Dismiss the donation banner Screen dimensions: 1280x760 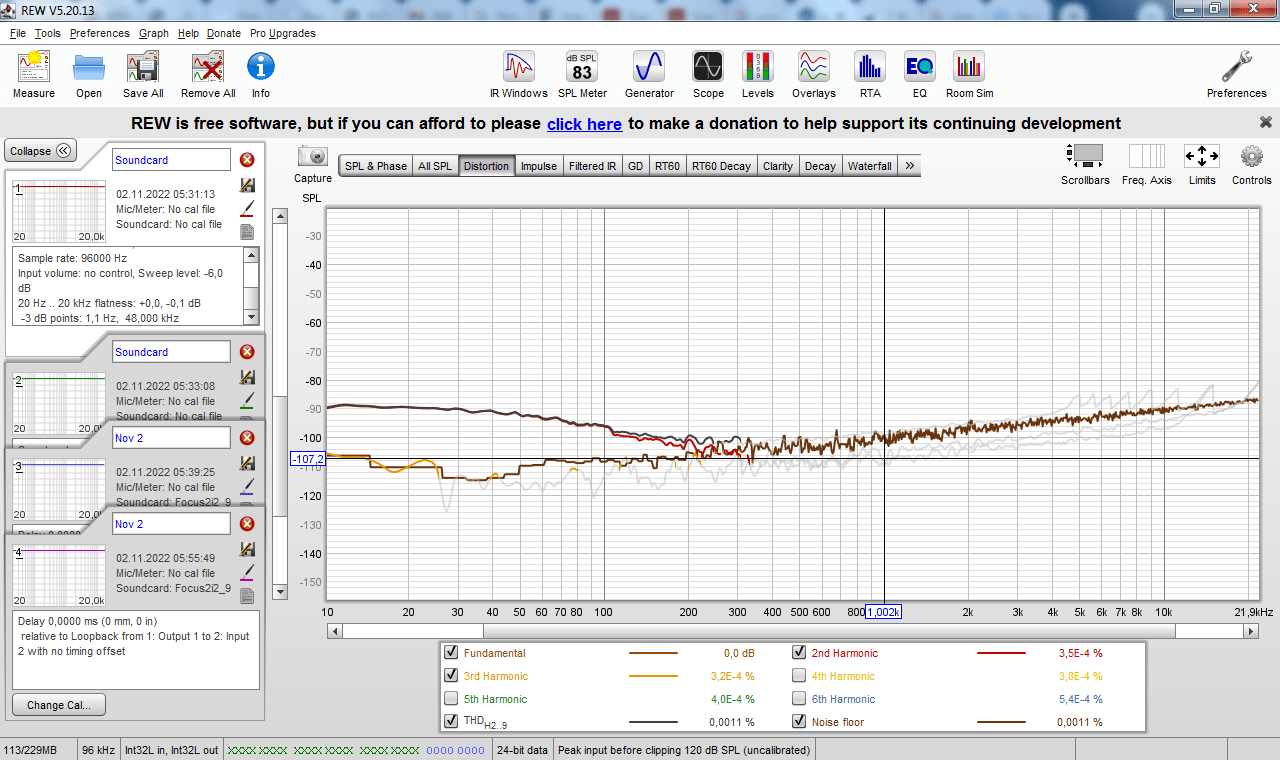pyautogui.click(x=1266, y=122)
